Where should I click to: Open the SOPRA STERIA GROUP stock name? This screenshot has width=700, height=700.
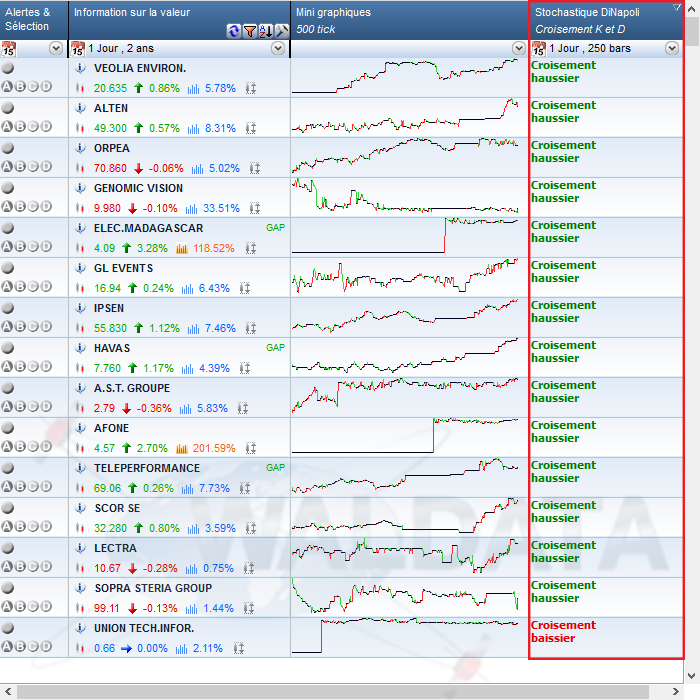(x=153, y=588)
